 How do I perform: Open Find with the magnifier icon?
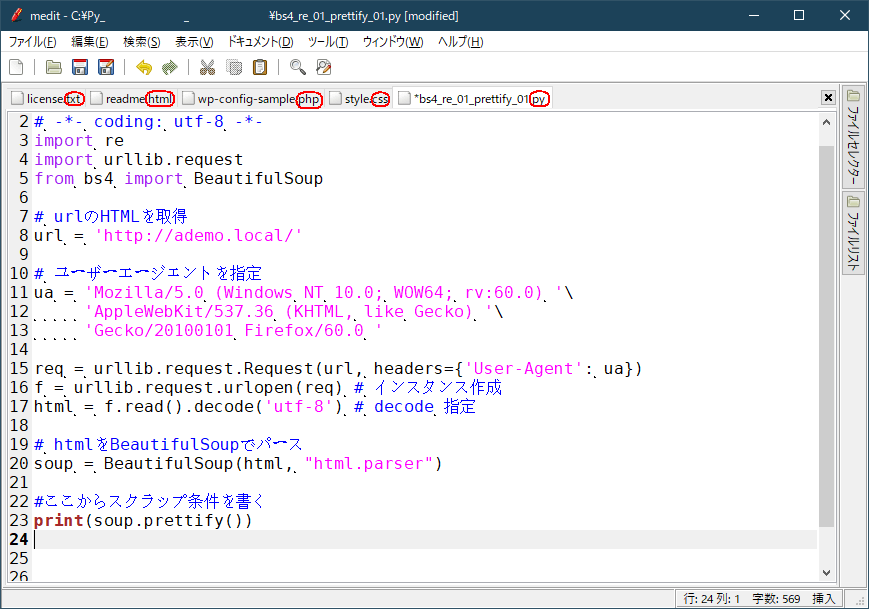[297, 67]
